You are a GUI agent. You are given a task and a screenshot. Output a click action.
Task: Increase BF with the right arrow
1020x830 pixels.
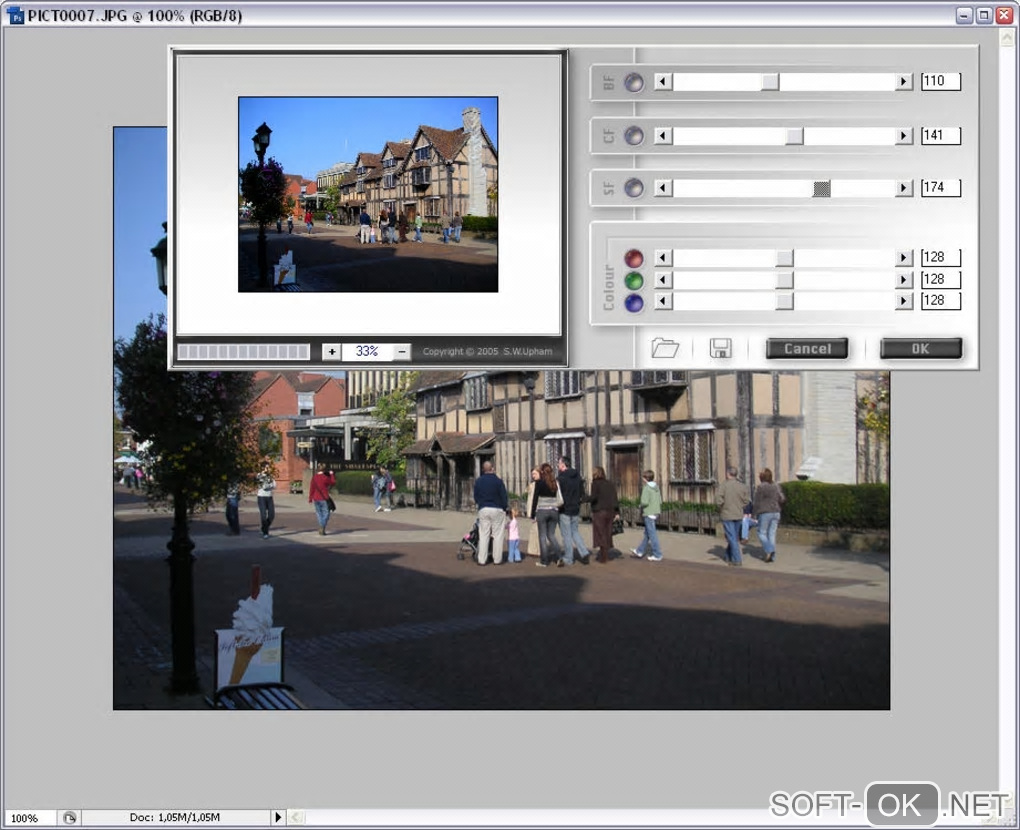coord(904,81)
